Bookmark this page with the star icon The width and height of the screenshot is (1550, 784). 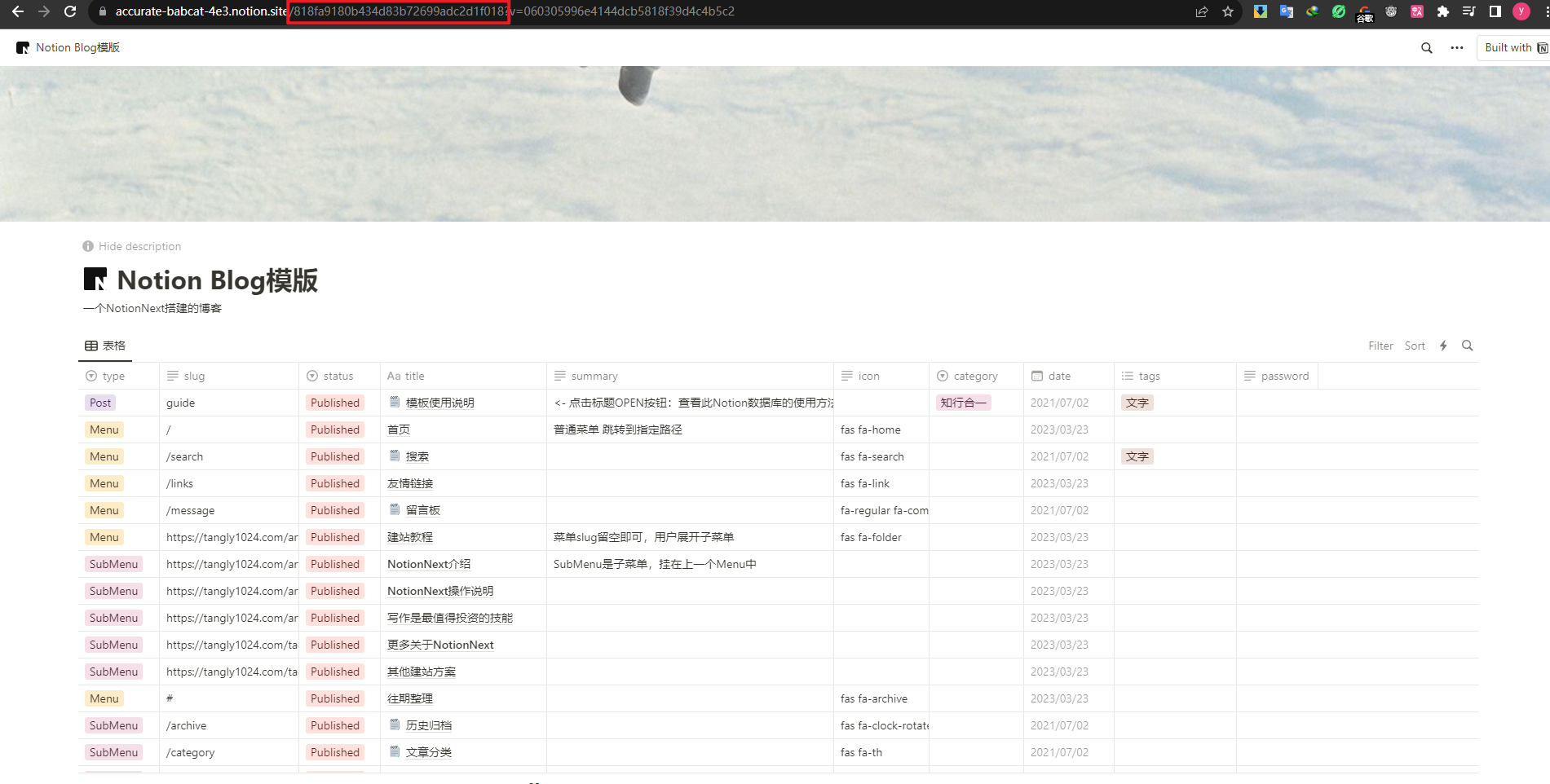coord(1228,11)
